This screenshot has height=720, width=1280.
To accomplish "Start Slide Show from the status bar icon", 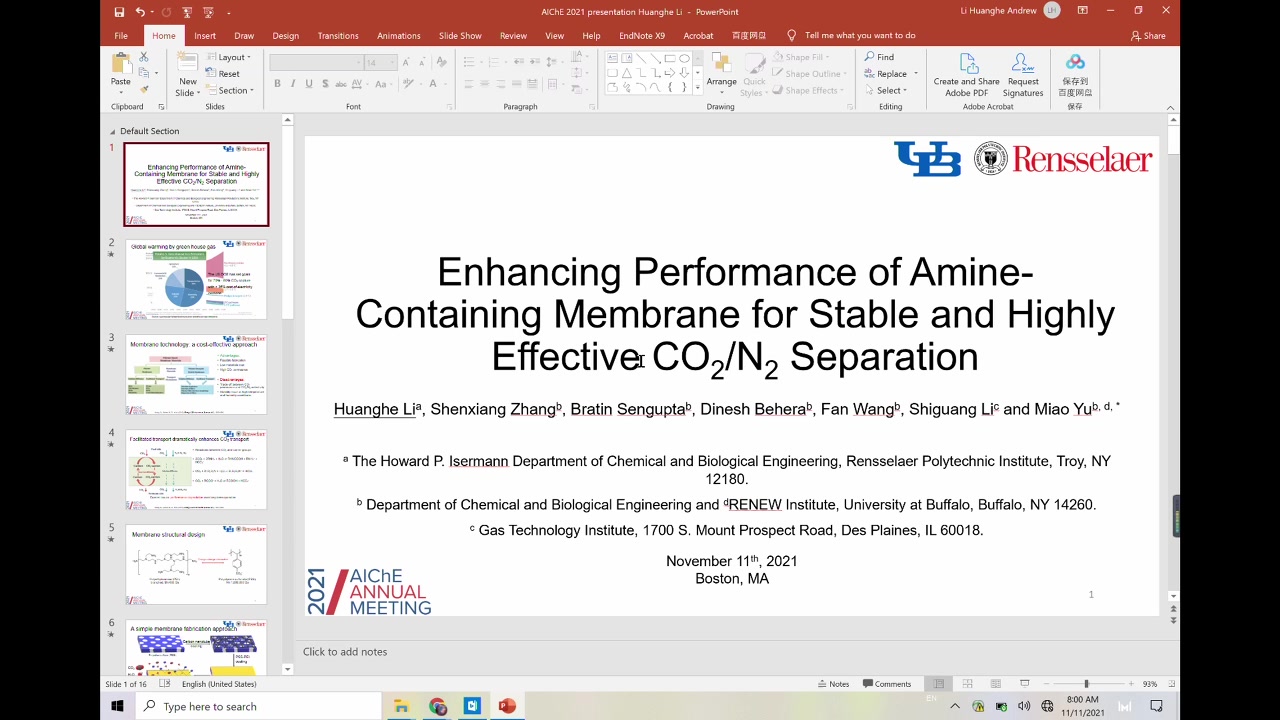I will tap(1024, 684).
